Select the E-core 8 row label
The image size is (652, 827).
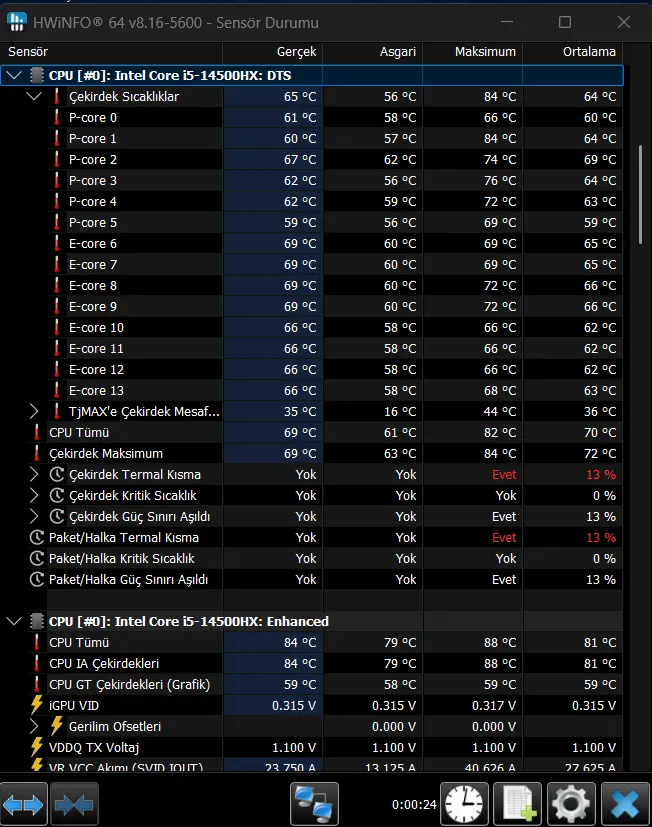[93, 285]
